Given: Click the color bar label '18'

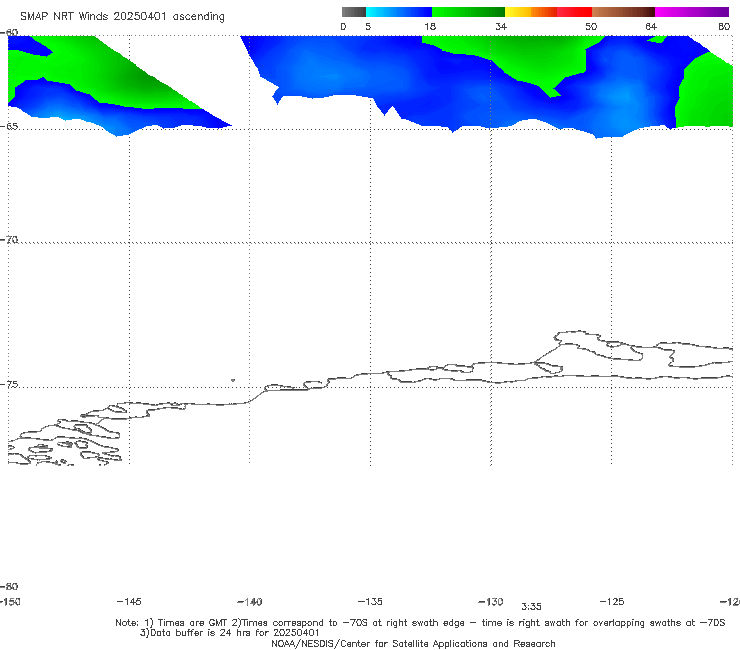Looking at the screenshot, I should click(x=430, y=26).
